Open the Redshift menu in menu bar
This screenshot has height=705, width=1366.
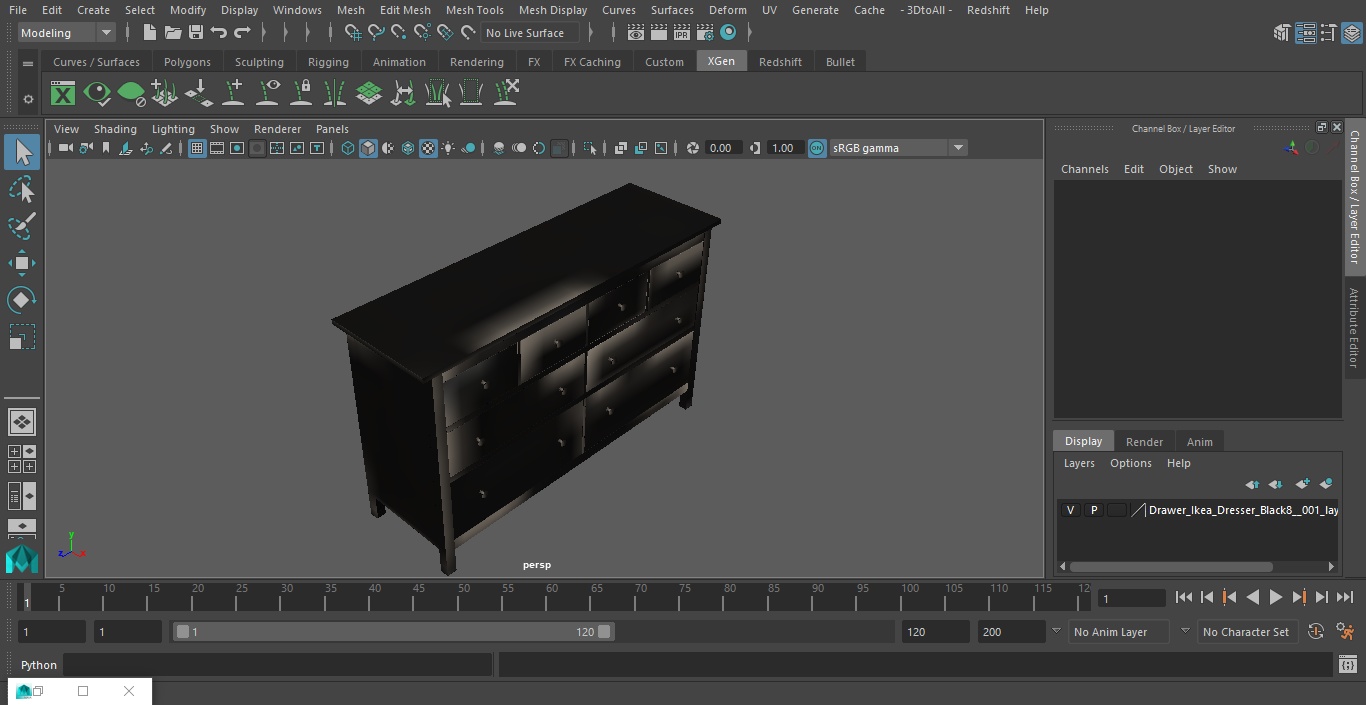[x=988, y=10]
